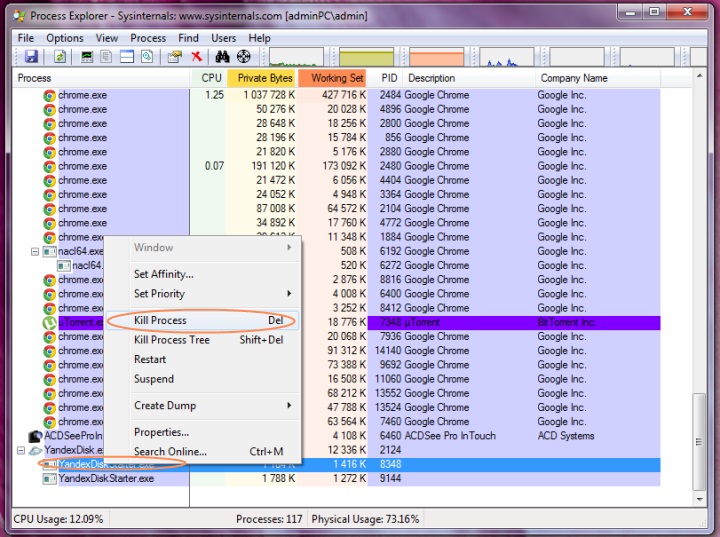Open the View menu
Screen dimensions: 720x537
point(107,38)
